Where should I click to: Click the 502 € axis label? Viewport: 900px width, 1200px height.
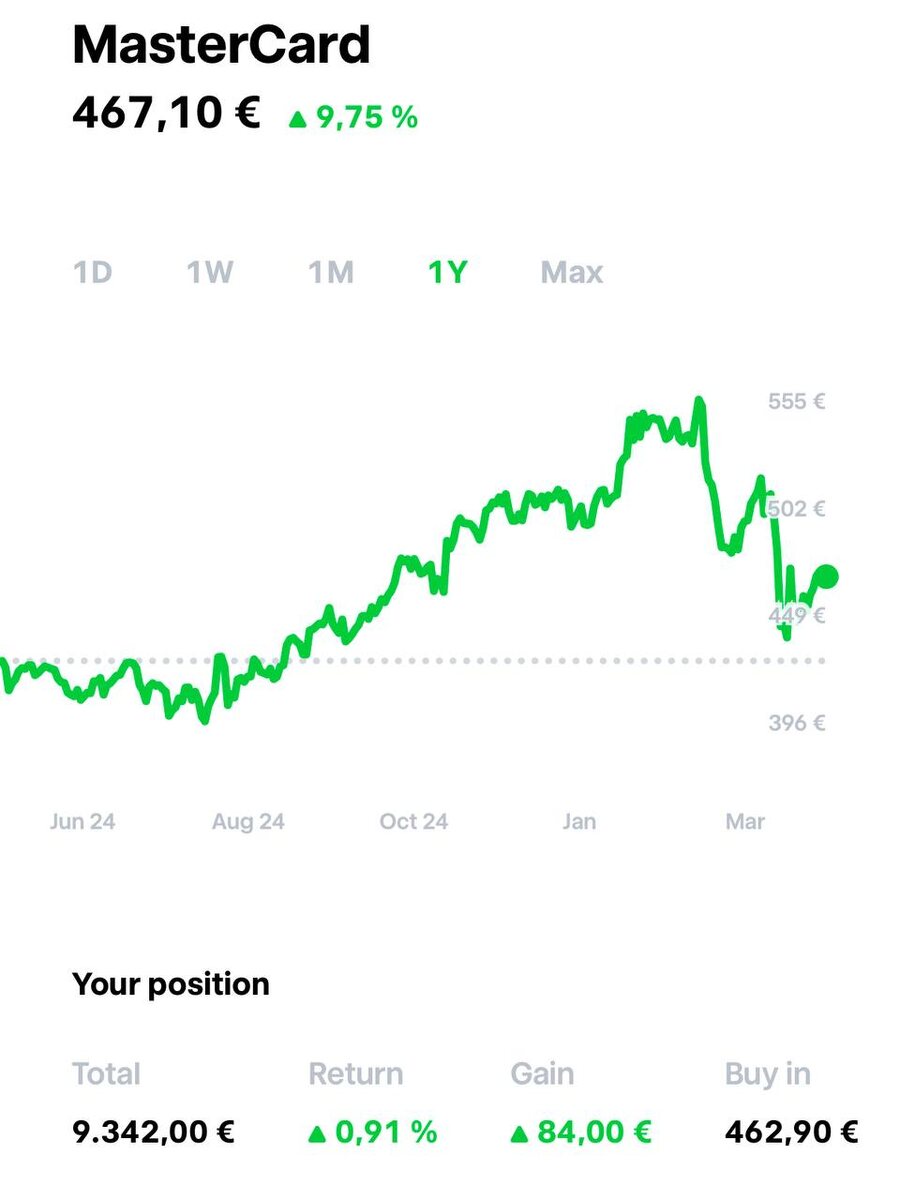pos(796,509)
